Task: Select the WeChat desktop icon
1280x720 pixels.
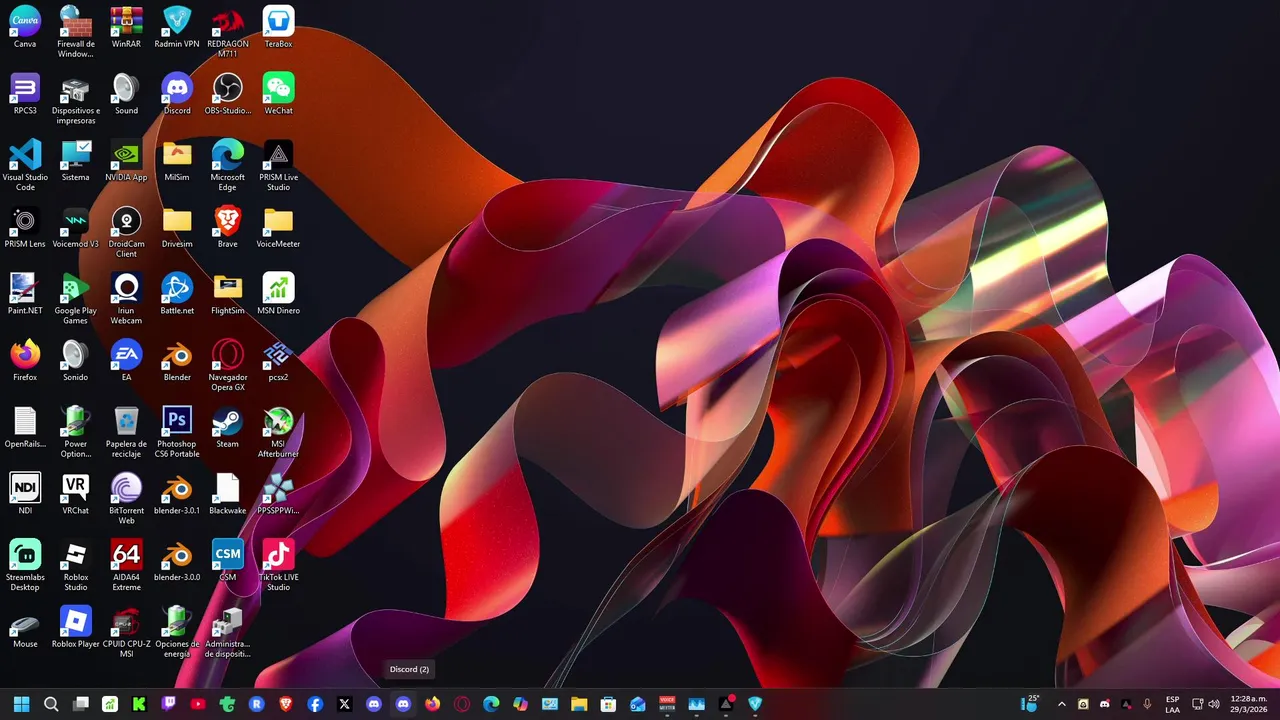Action: point(278,94)
